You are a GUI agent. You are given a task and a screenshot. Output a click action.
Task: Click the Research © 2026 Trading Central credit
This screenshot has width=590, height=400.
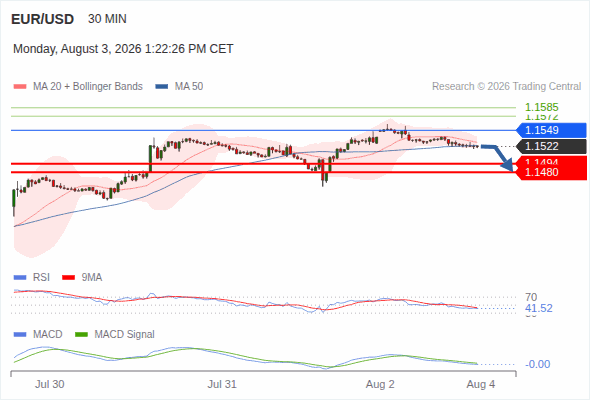[506, 87]
